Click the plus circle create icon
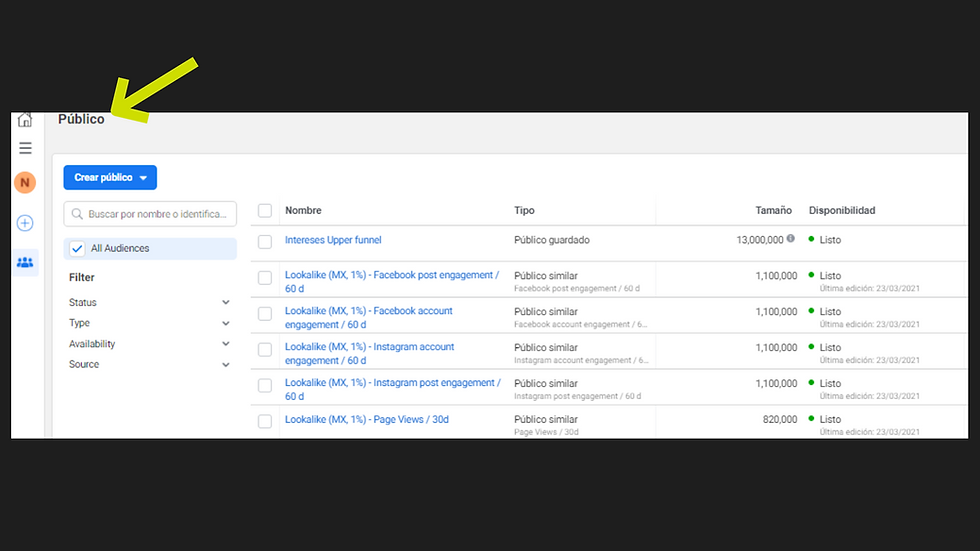Screen dimensions: 980x551 point(25,223)
